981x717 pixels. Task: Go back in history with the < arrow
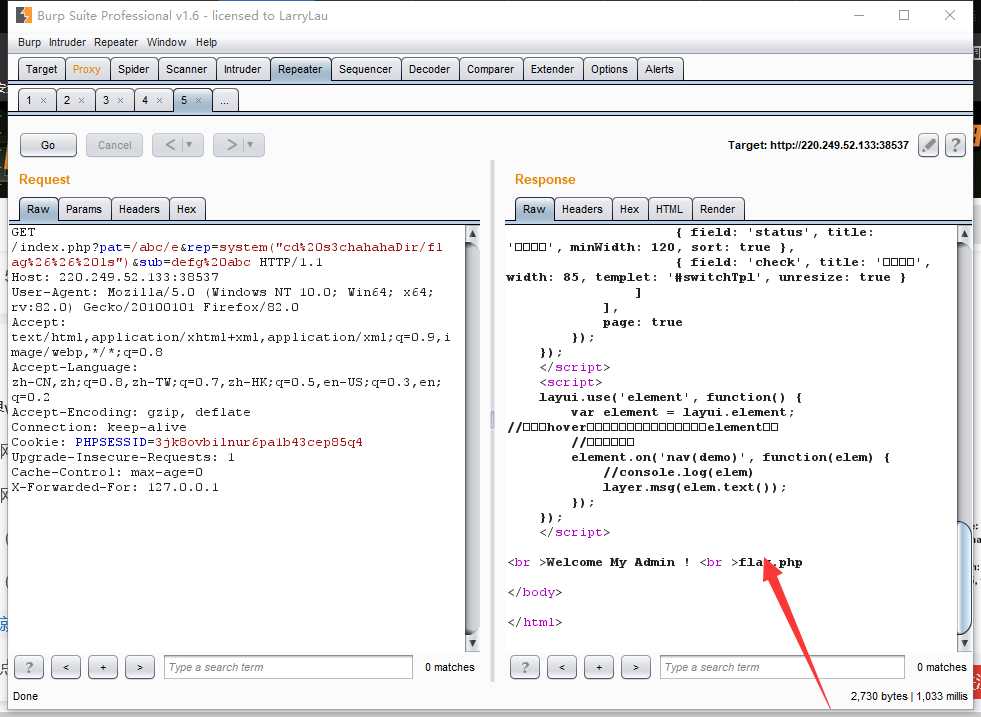click(x=170, y=145)
